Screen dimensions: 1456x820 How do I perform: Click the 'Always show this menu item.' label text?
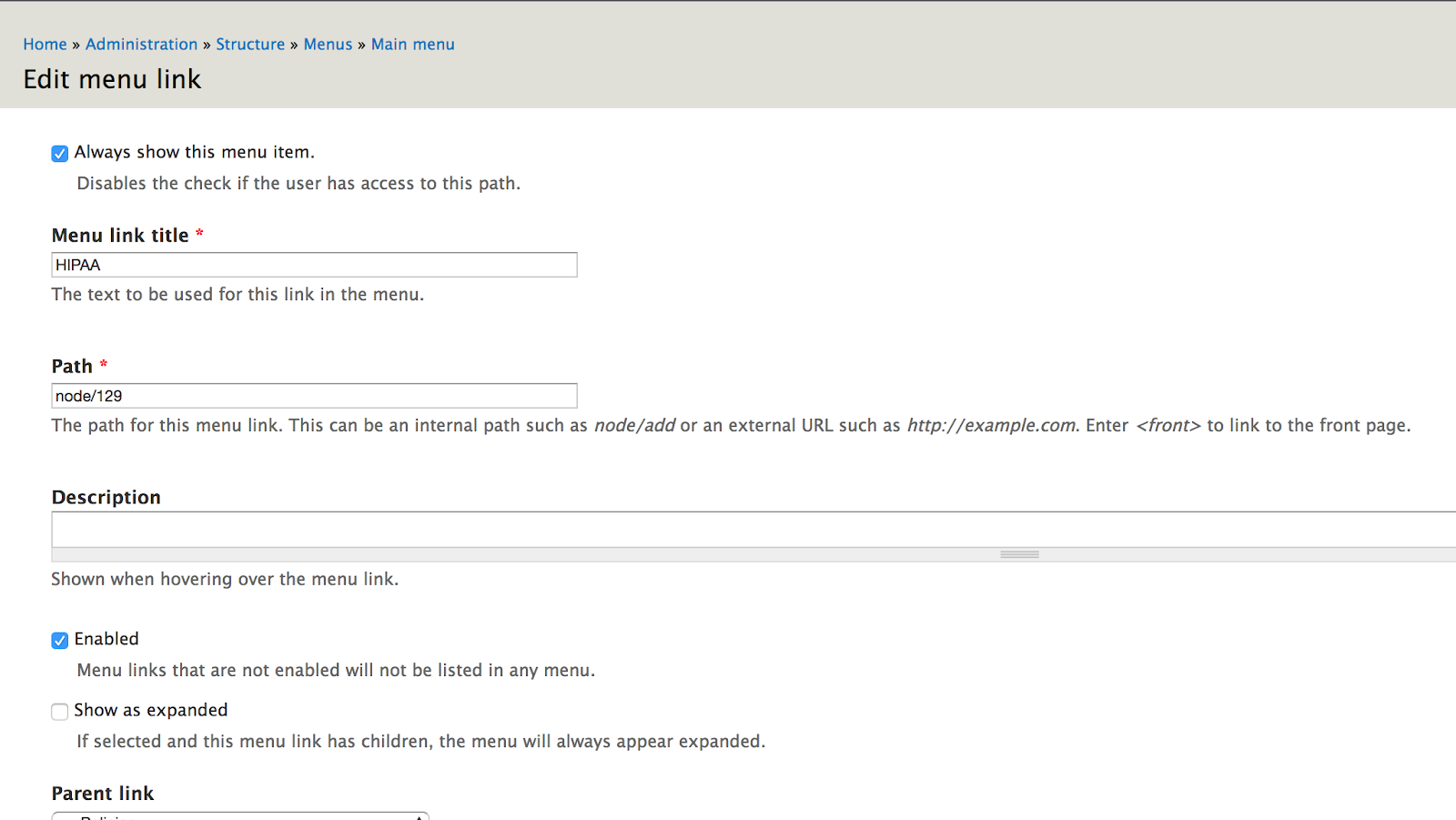pyautogui.click(x=194, y=152)
